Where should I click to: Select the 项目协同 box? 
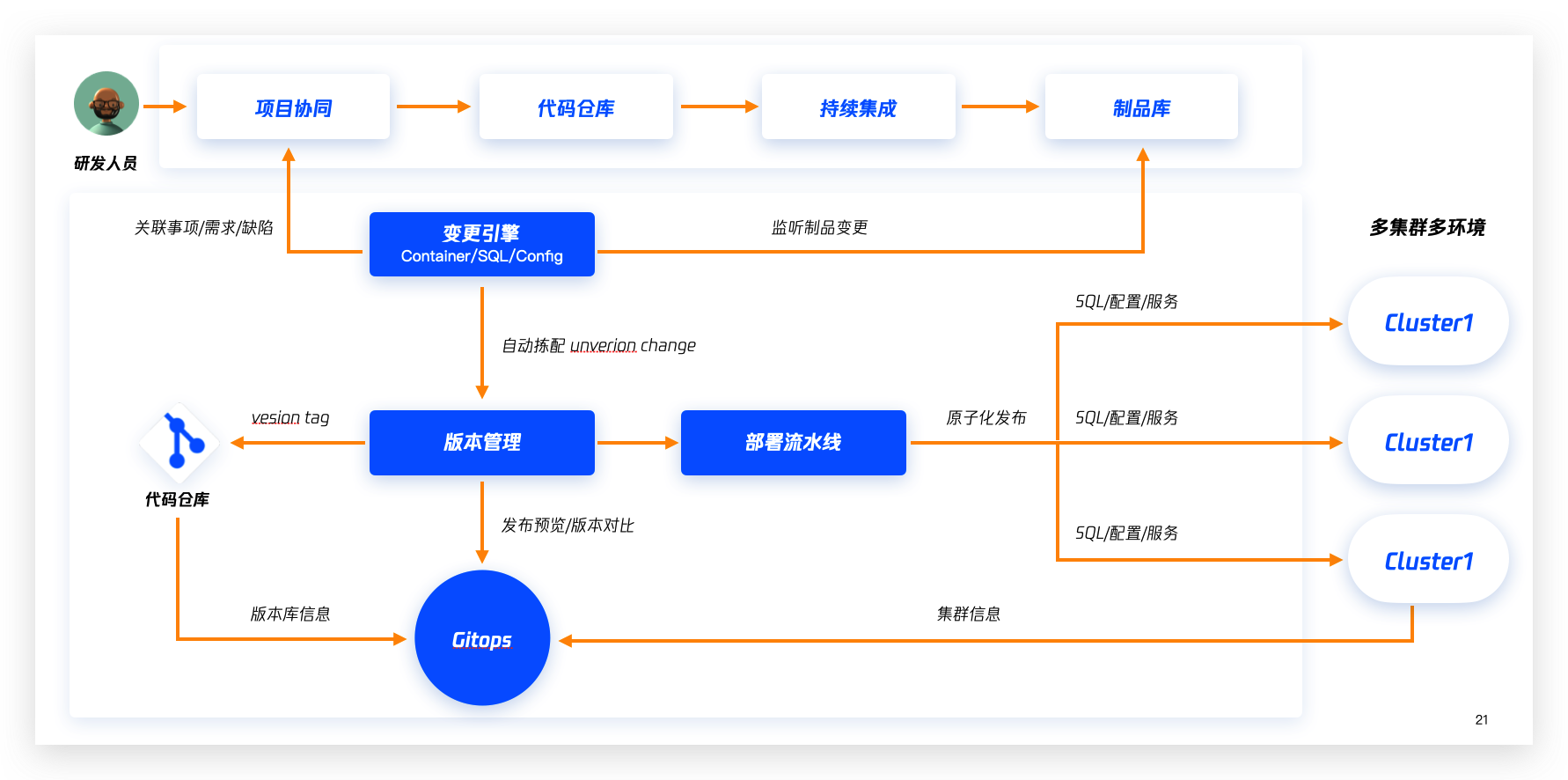[x=293, y=107]
